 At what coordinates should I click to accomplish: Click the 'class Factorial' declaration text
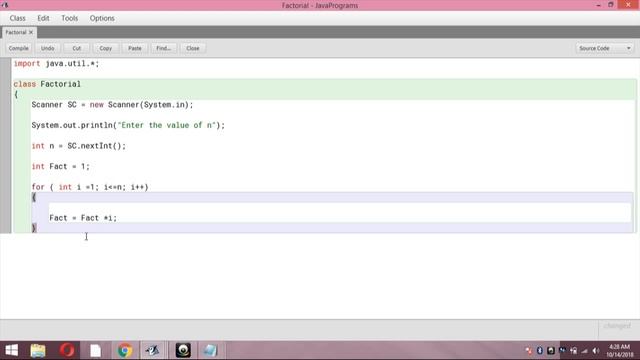click(47, 84)
